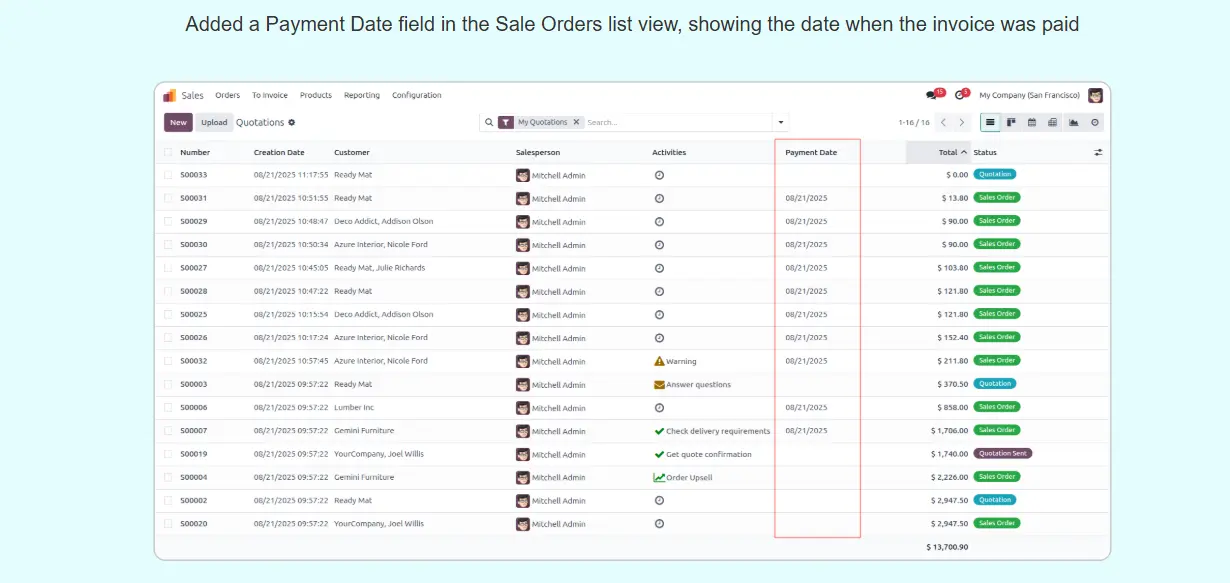
Task: Click into the Search input field
Action: pyautogui.click(x=670, y=123)
